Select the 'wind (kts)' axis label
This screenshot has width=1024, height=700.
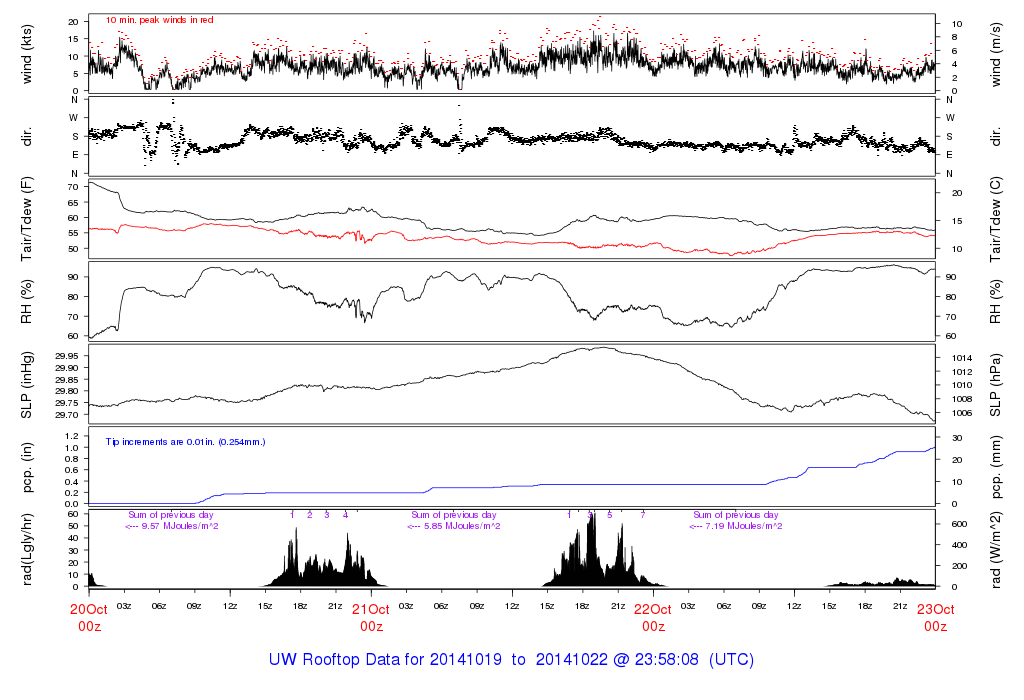point(27,54)
